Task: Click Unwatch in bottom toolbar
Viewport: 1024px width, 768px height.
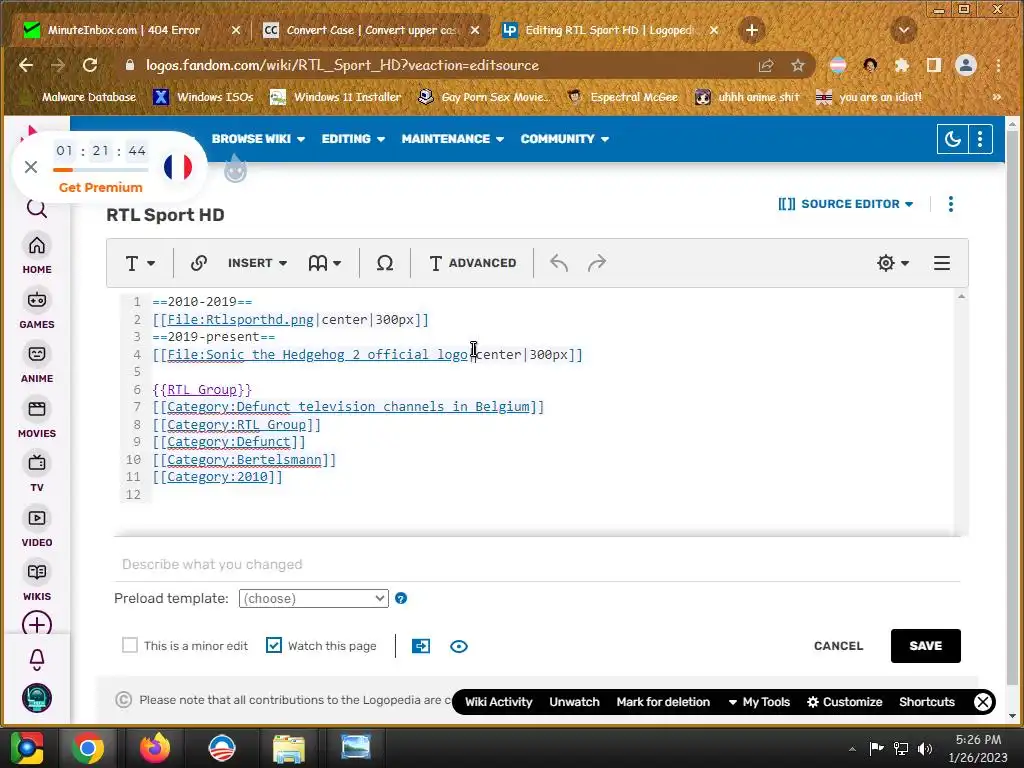Action: 574,702
